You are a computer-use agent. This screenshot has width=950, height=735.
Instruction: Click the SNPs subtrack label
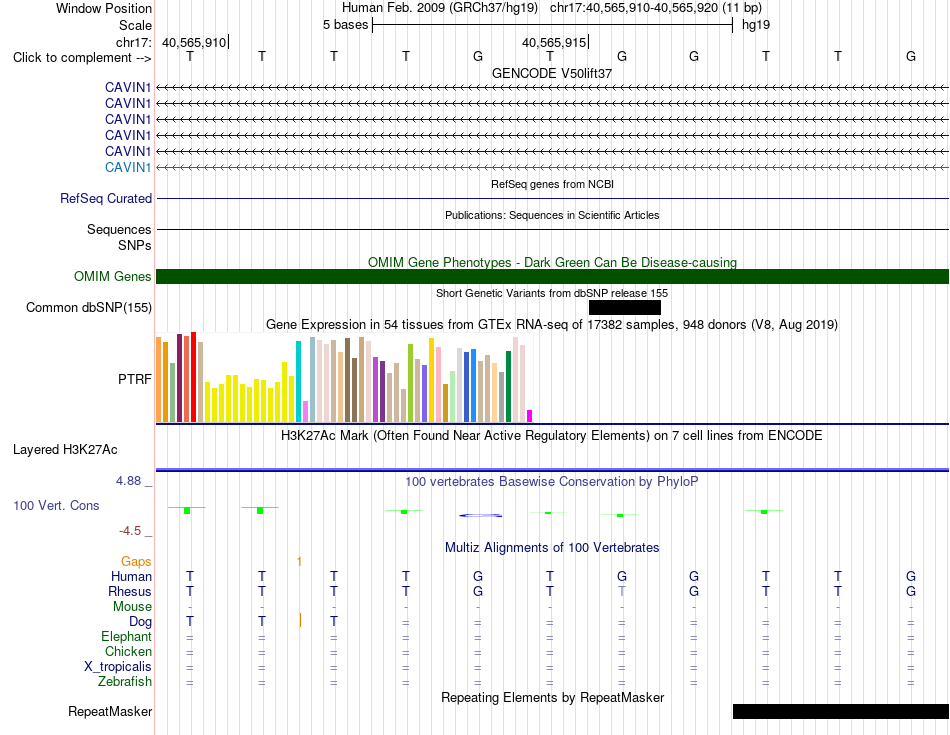point(135,245)
